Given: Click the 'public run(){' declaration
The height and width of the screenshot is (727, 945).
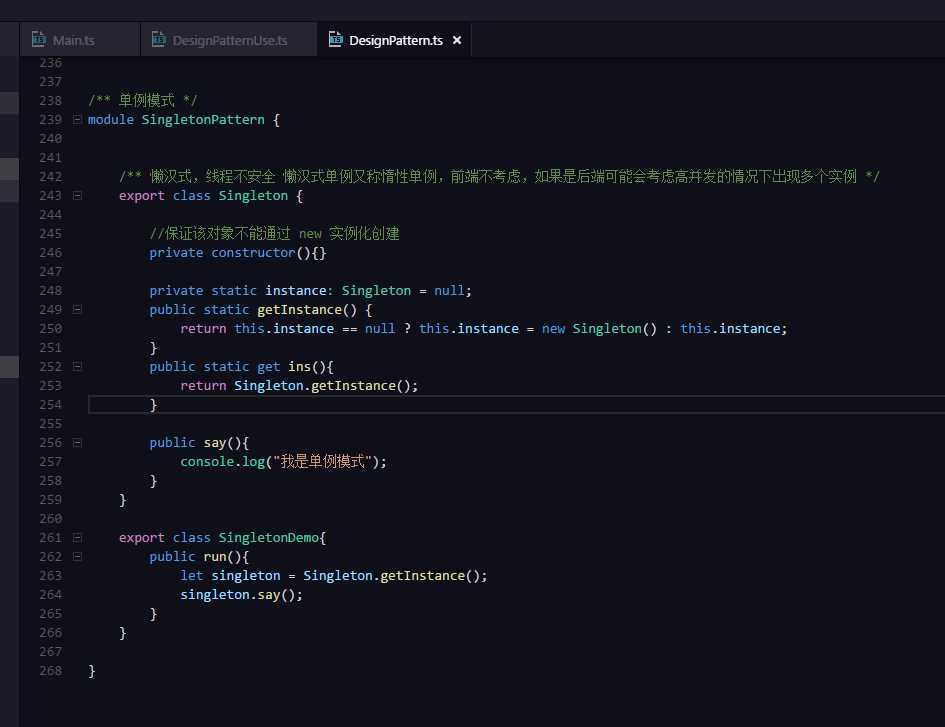Looking at the screenshot, I should click(x=199, y=556).
